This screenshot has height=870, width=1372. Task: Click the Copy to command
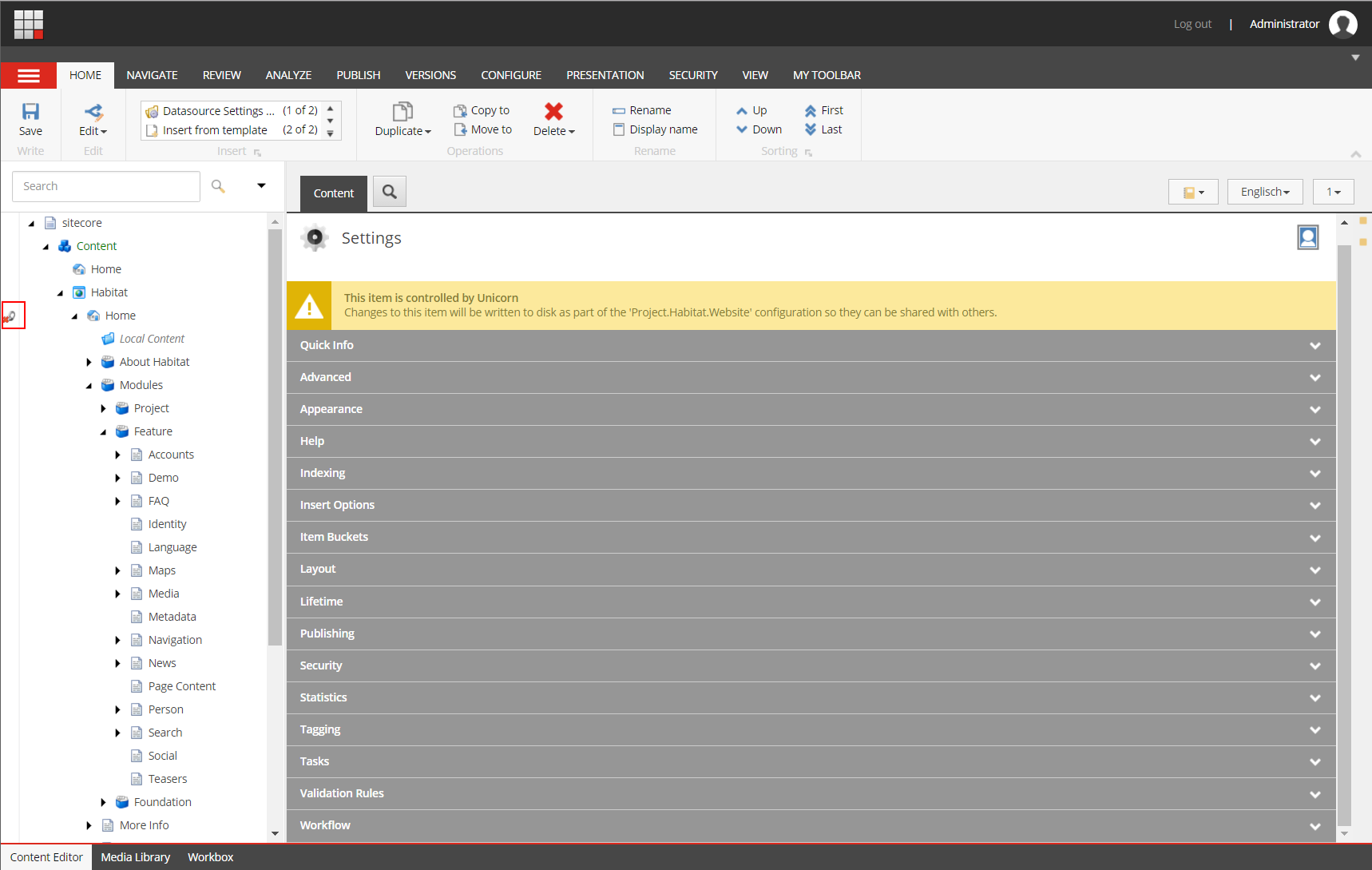point(482,110)
